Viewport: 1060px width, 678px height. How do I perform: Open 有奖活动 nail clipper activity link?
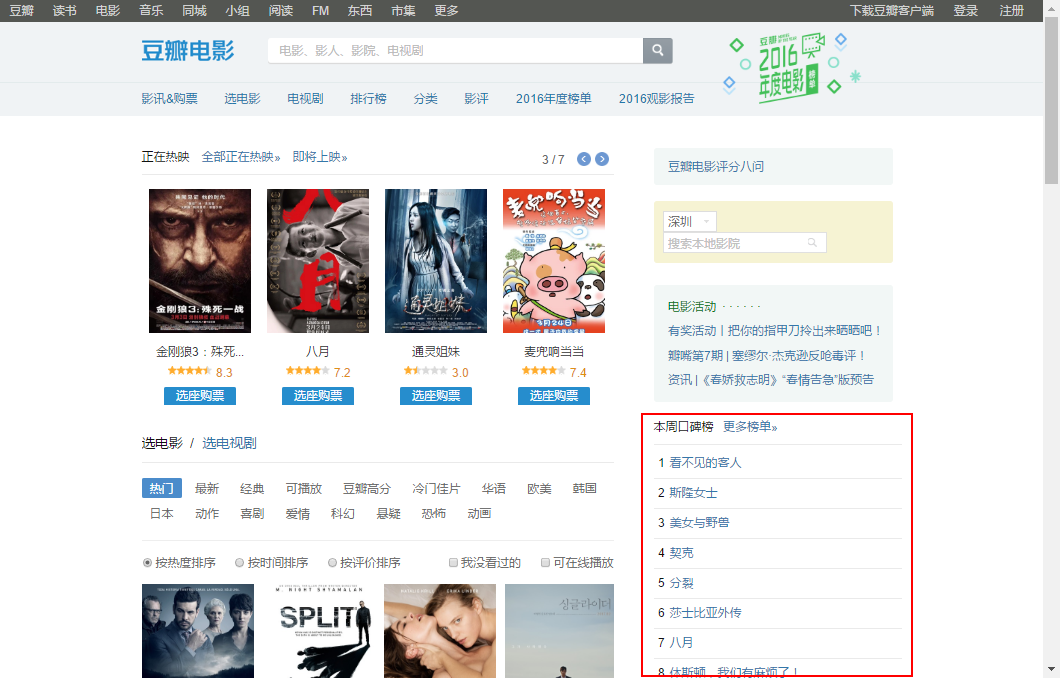point(775,331)
